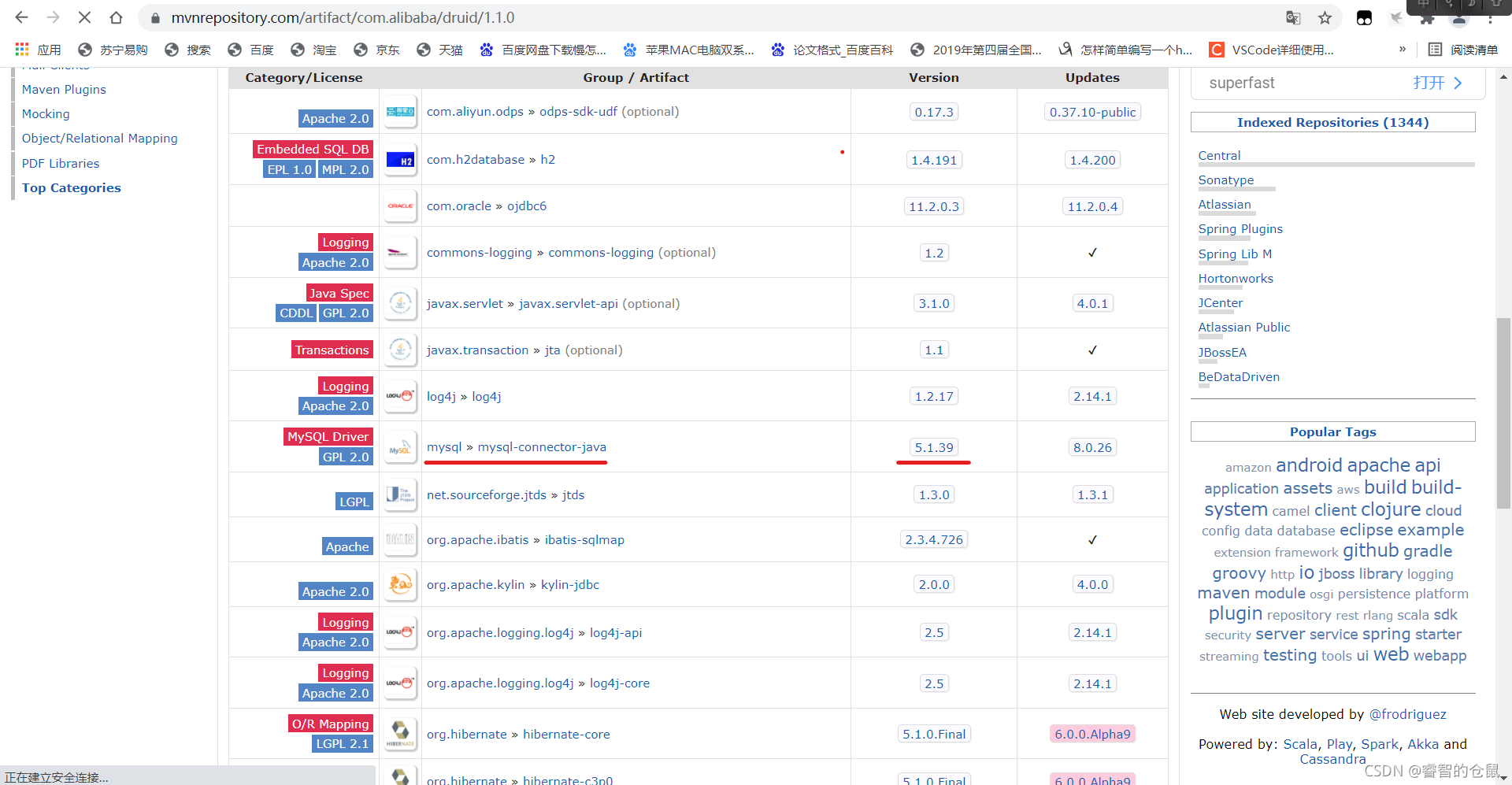1512x785 pixels.
Task: Open the reading list
Action: click(x=1463, y=50)
